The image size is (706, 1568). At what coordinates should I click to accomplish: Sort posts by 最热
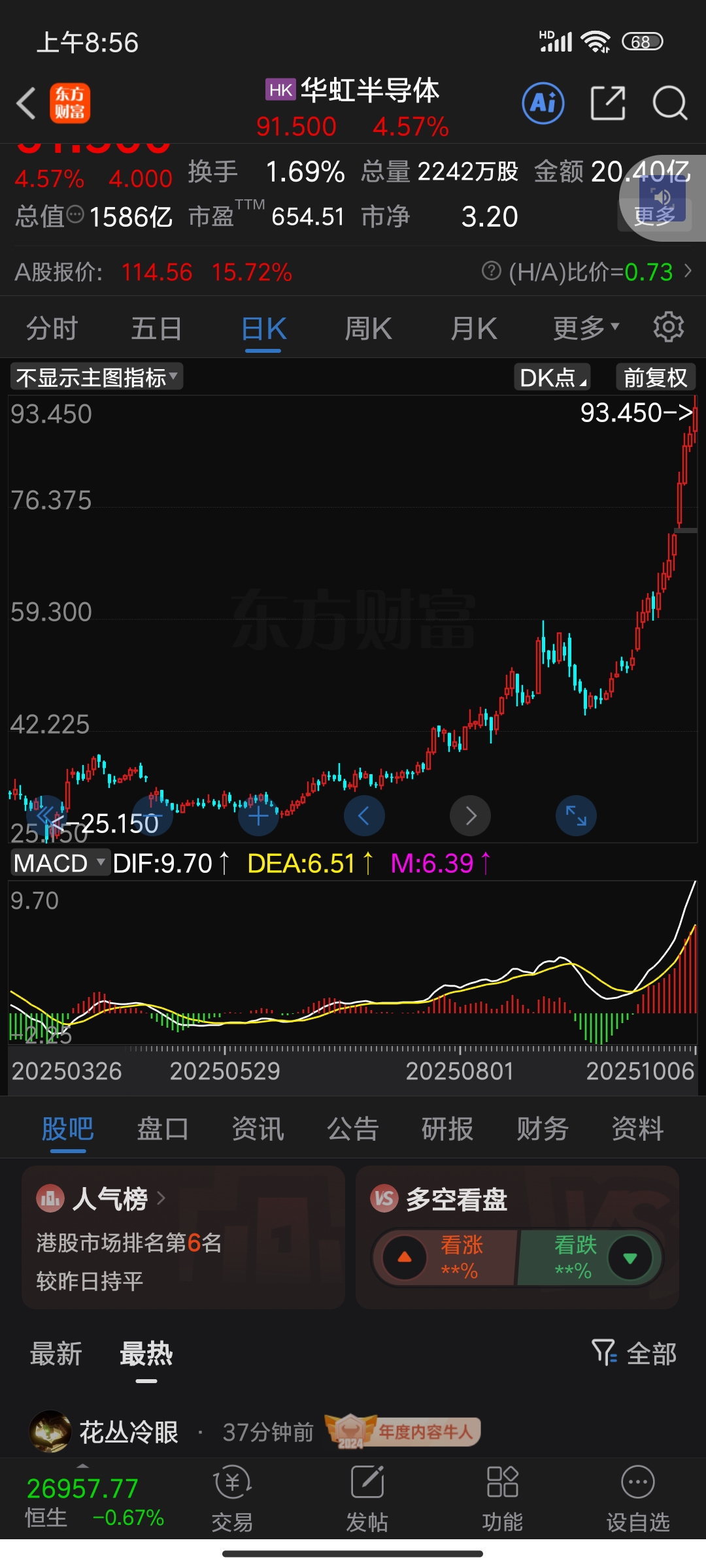[146, 1353]
